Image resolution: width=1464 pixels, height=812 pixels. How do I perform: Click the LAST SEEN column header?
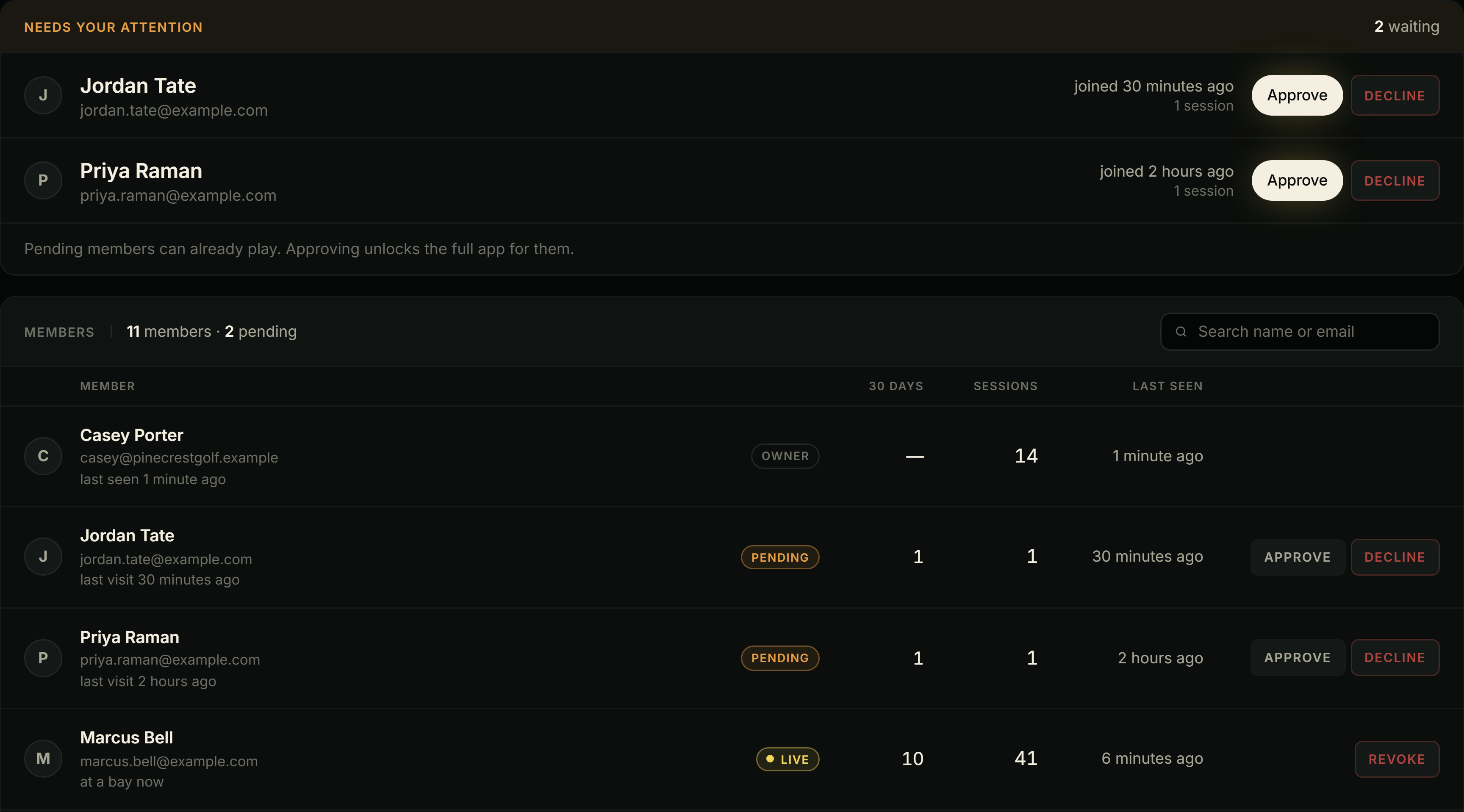pyautogui.click(x=1167, y=386)
